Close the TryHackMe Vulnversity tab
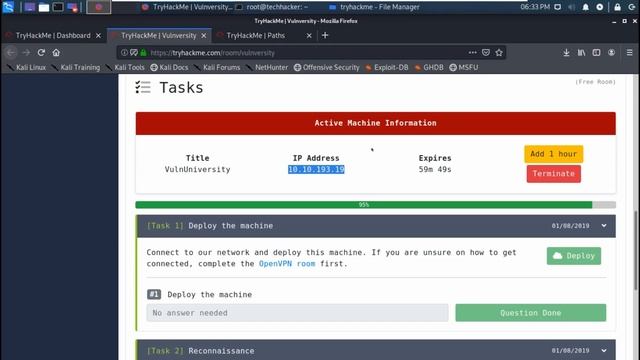Screen dimensions: 640x360 (204, 36)
